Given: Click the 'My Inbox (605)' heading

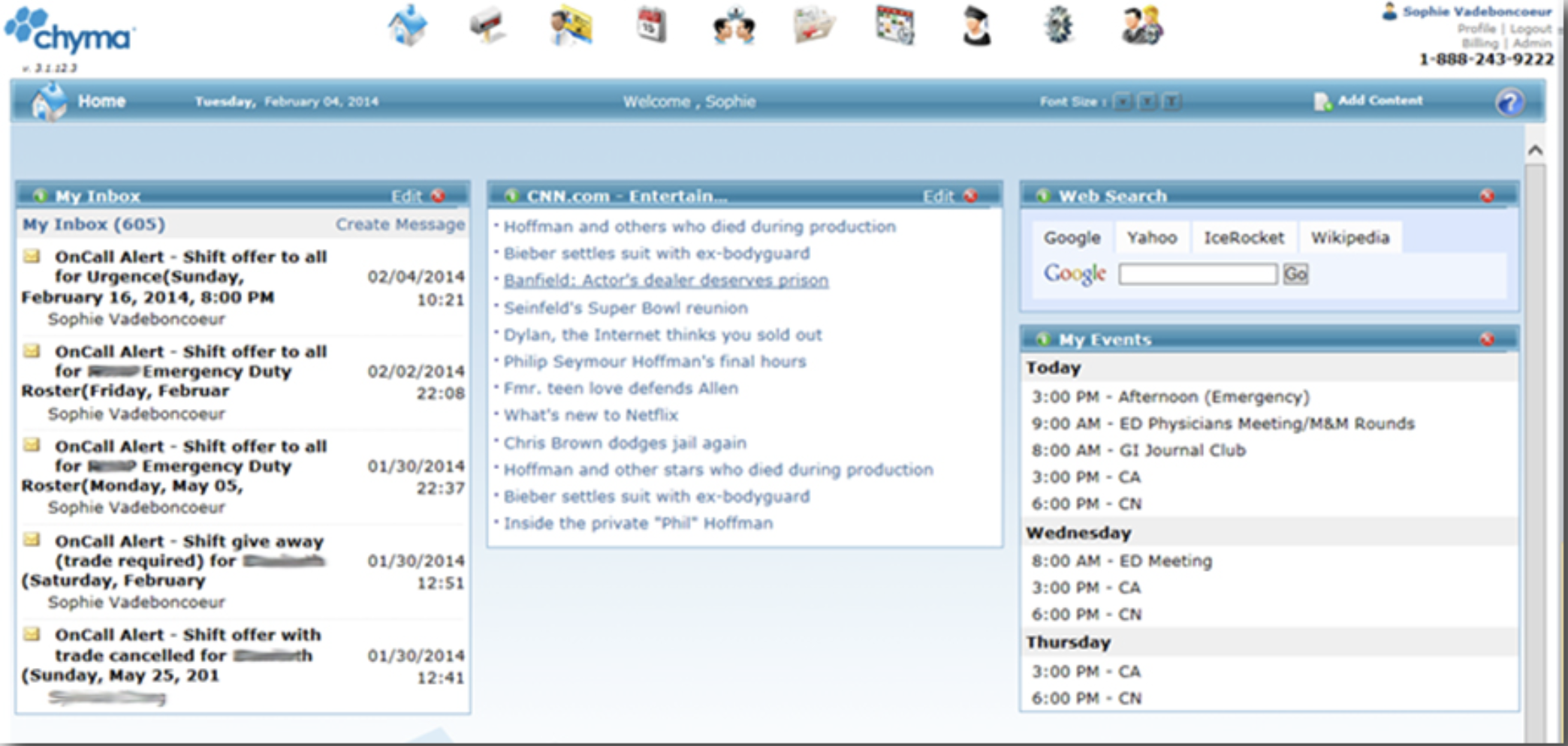Looking at the screenshot, I should 94,224.
